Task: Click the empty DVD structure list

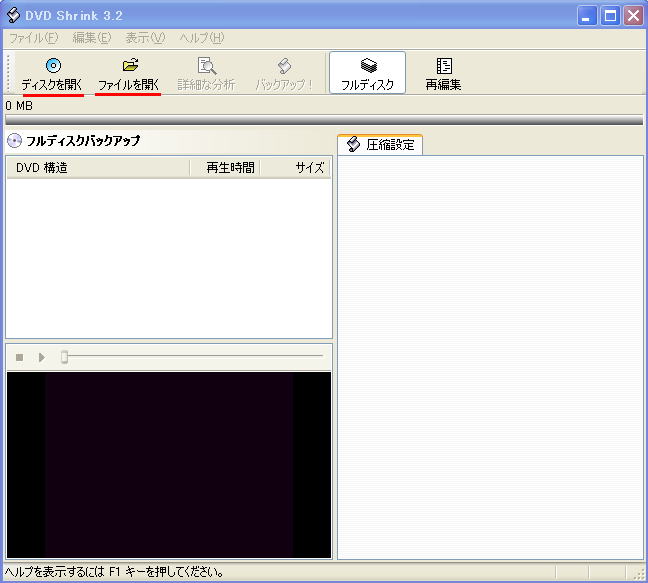Action: [x=169, y=258]
